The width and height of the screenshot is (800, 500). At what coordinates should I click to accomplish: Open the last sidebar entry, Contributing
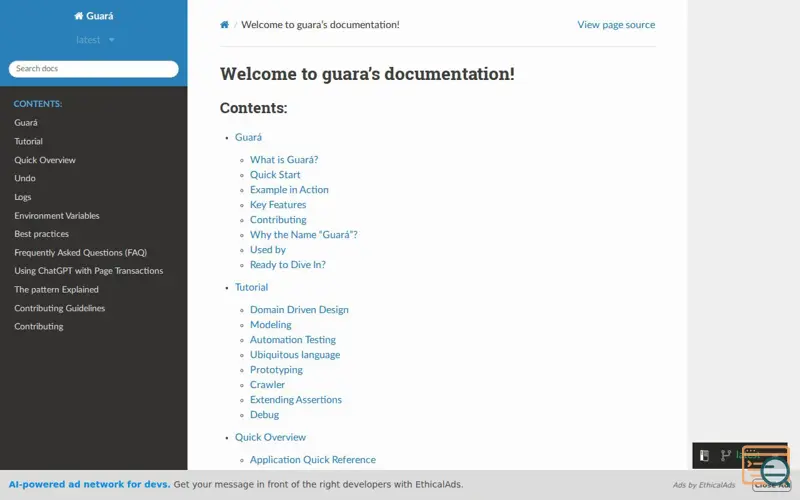[x=39, y=327]
